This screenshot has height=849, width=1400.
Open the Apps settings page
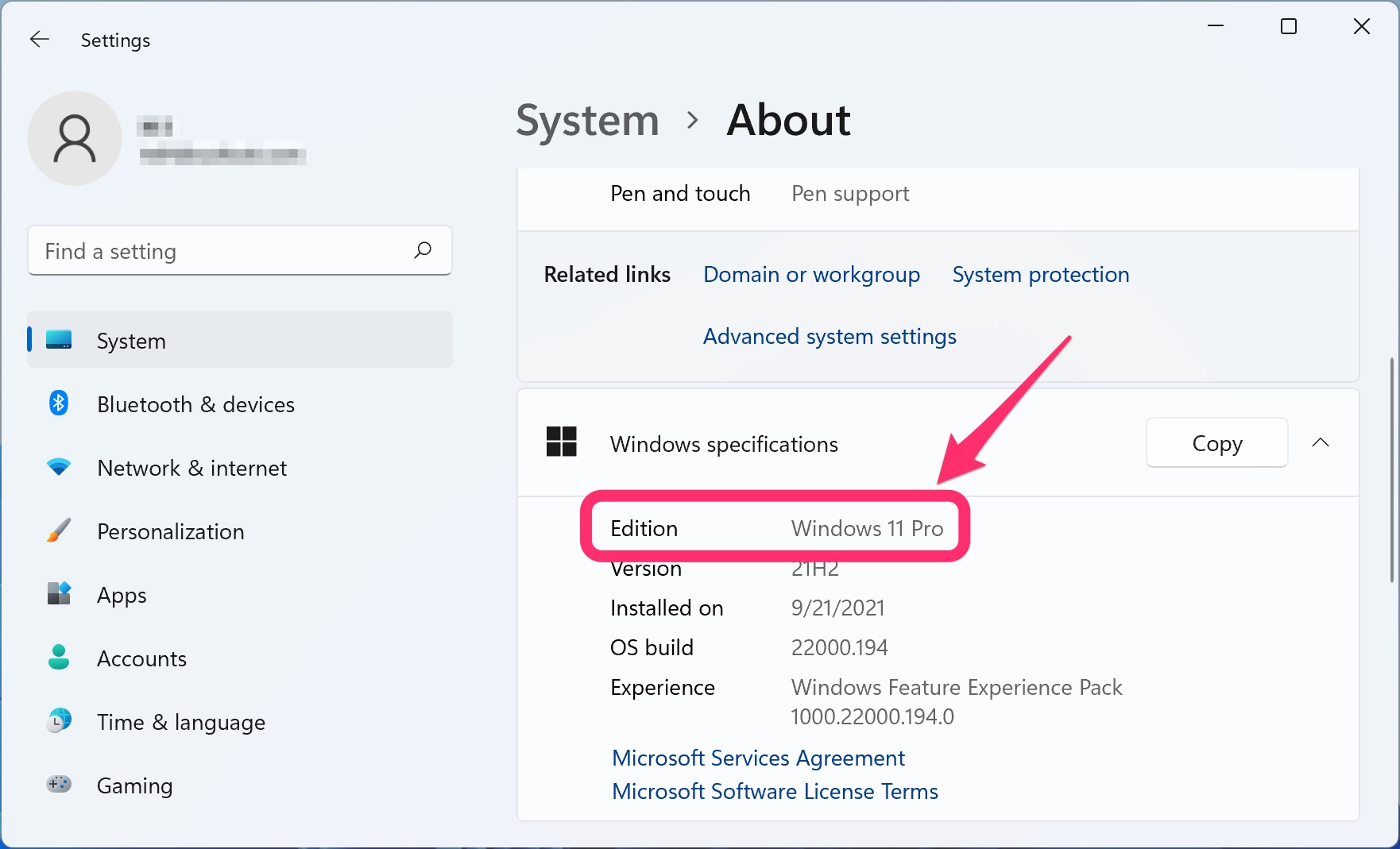240,594
